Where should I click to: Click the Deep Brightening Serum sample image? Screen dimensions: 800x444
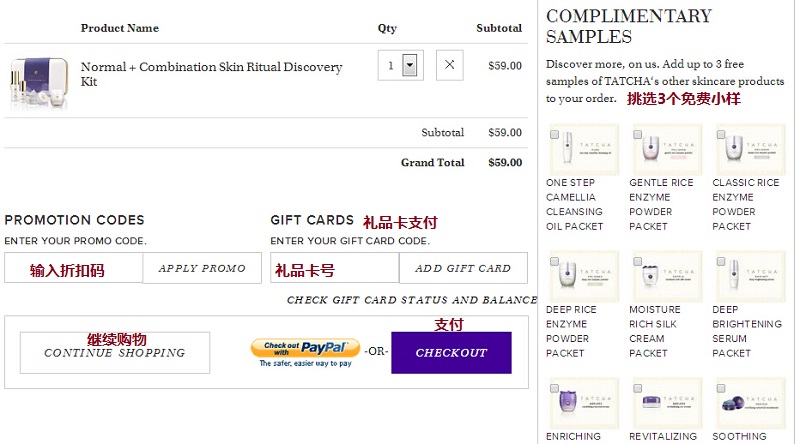click(x=751, y=276)
